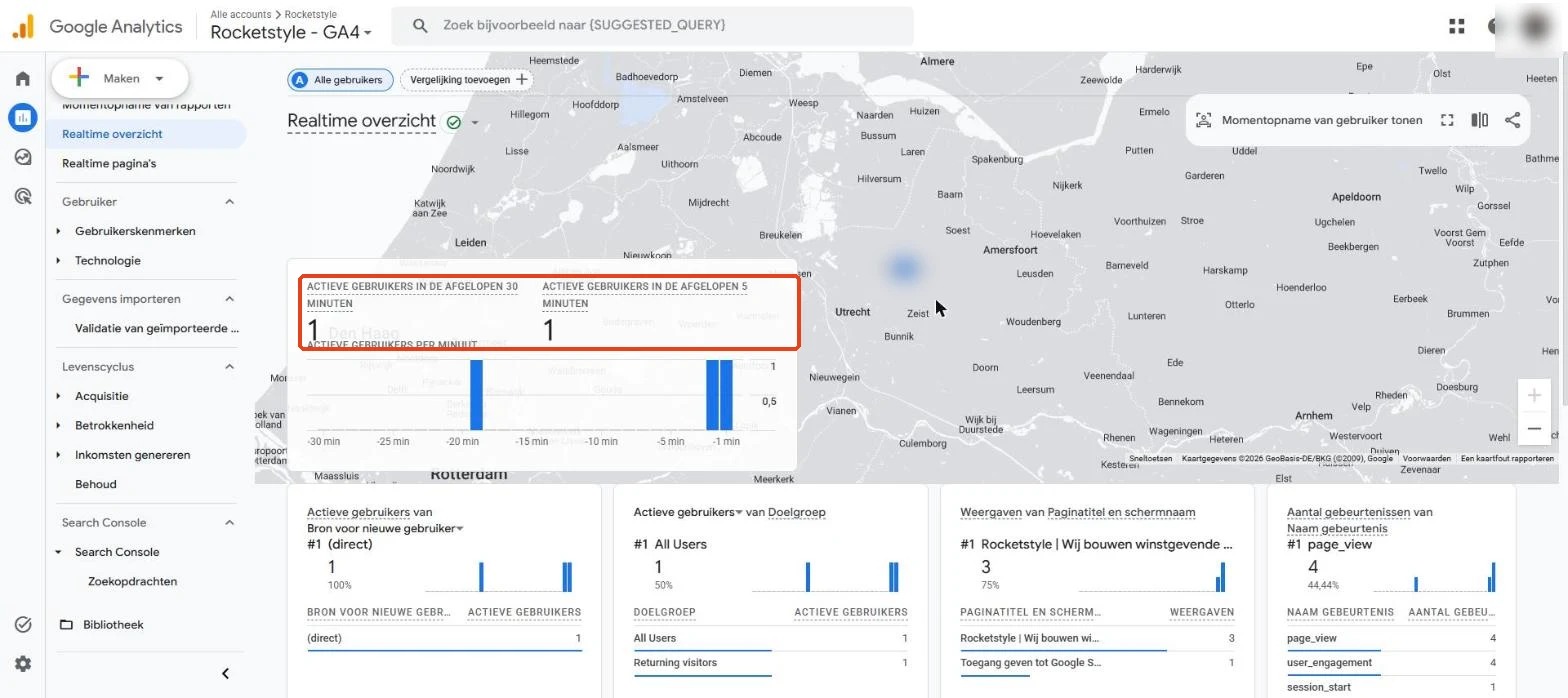
Task: Click the compare columns icon
Action: [x=1480, y=120]
